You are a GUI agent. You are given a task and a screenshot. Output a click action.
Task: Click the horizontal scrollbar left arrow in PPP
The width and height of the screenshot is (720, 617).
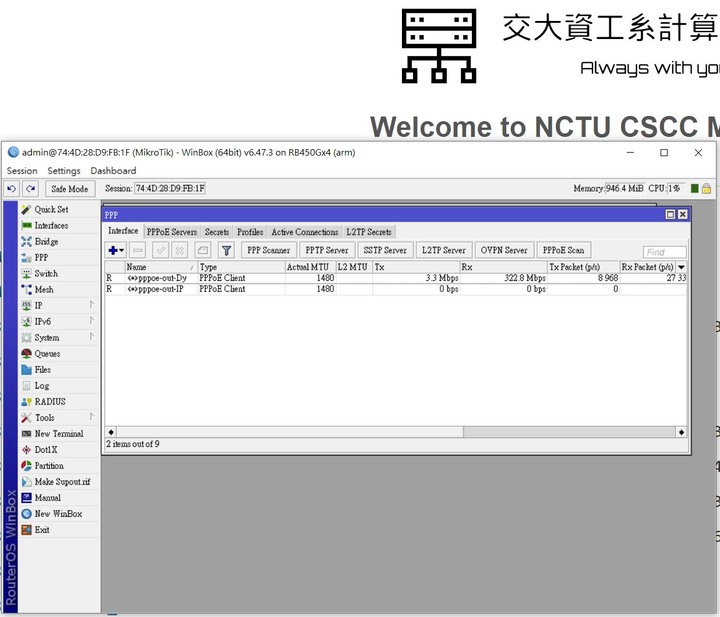111,432
